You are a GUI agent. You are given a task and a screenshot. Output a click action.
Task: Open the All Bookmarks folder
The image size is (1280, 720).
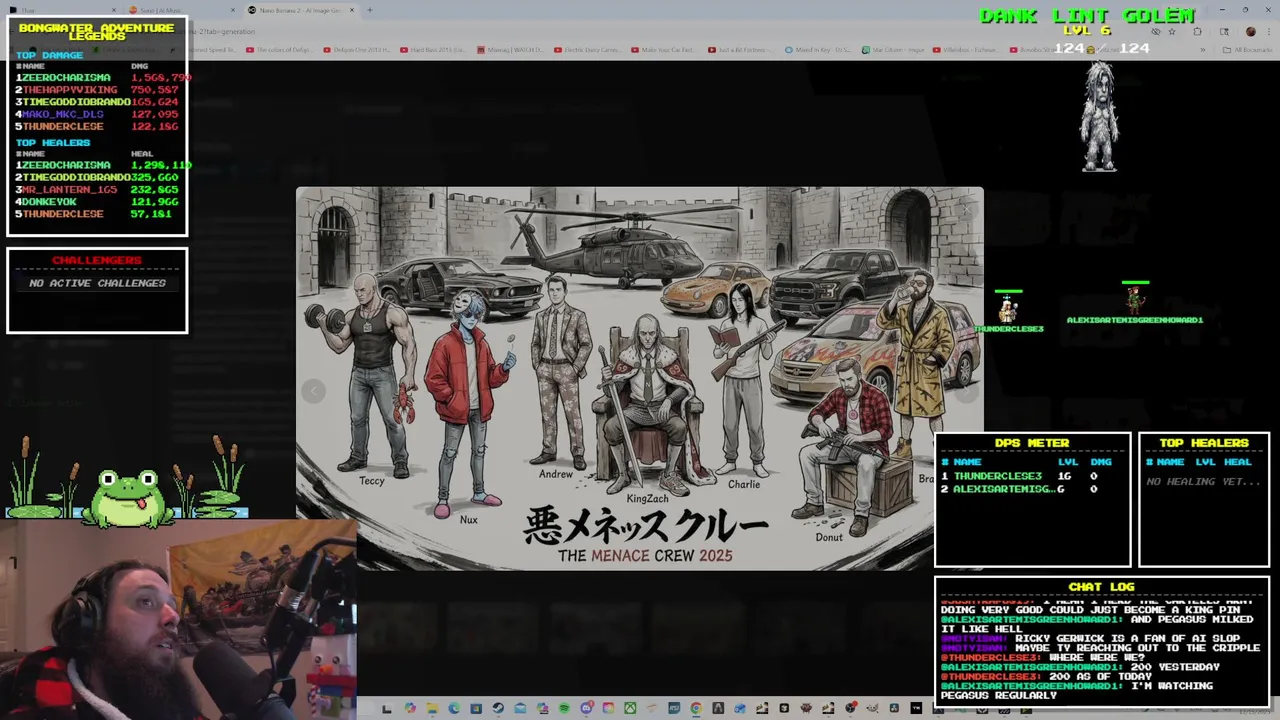(1248, 50)
